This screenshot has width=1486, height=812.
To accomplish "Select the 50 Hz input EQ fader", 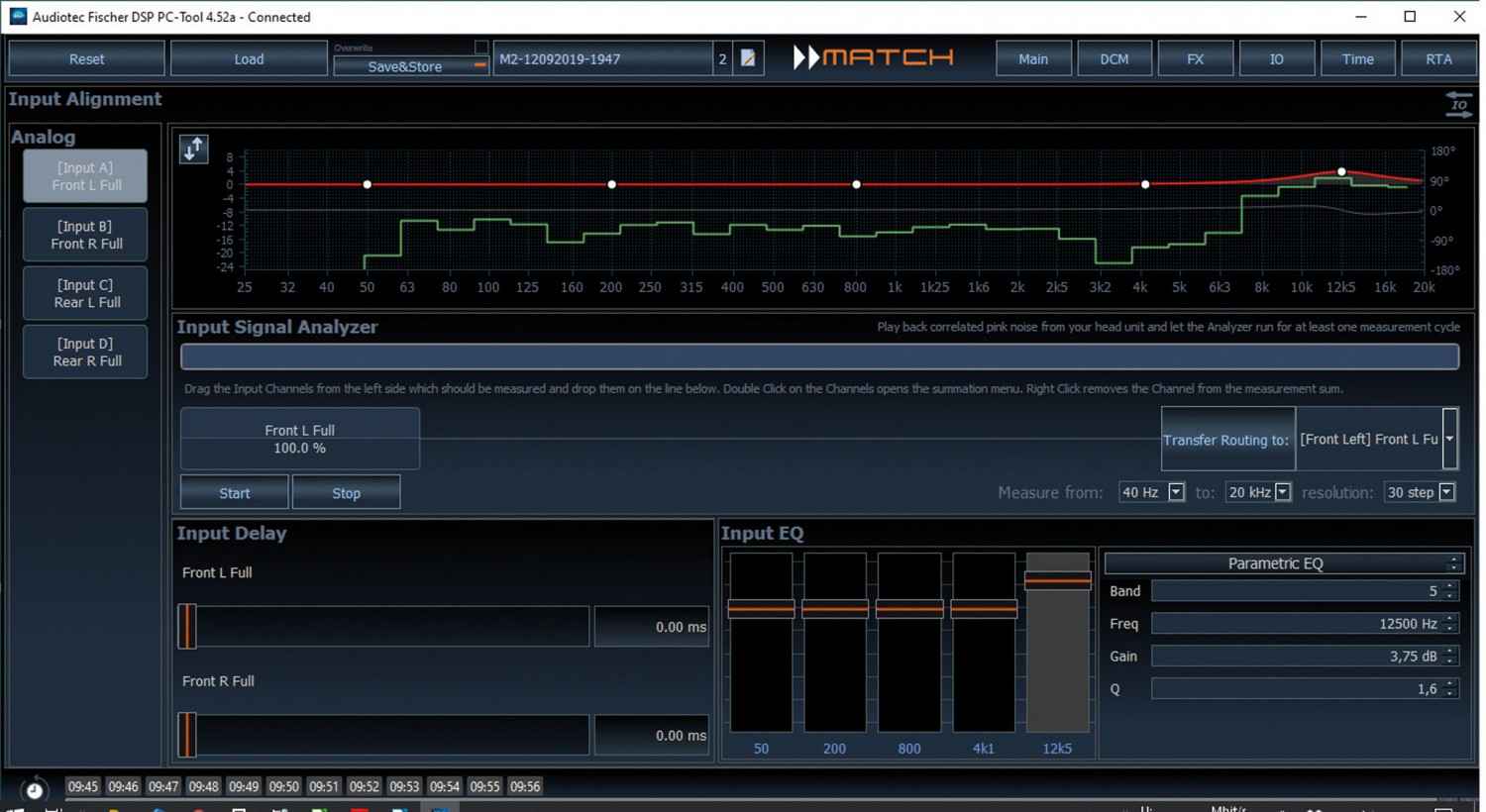I will point(761,609).
